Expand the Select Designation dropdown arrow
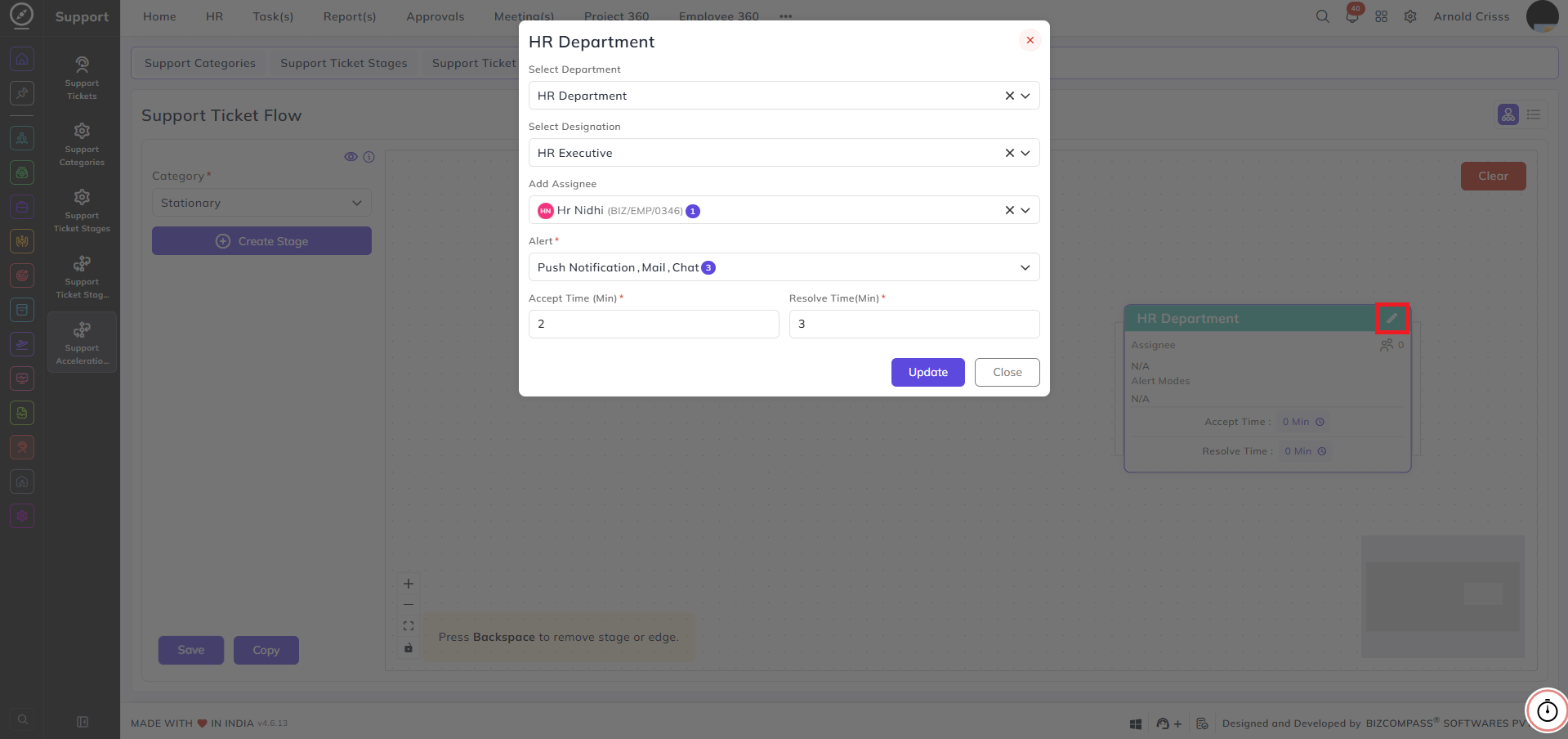This screenshot has width=1568, height=739. tap(1025, 153)
